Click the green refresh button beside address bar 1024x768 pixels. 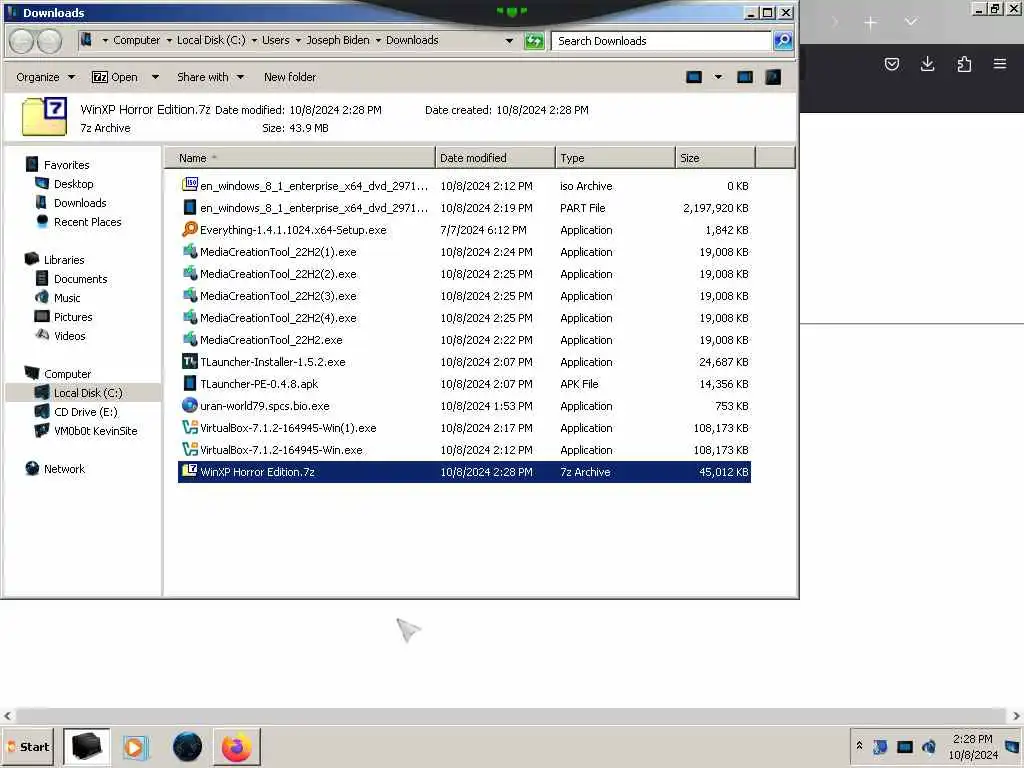(x=534, y=41)
